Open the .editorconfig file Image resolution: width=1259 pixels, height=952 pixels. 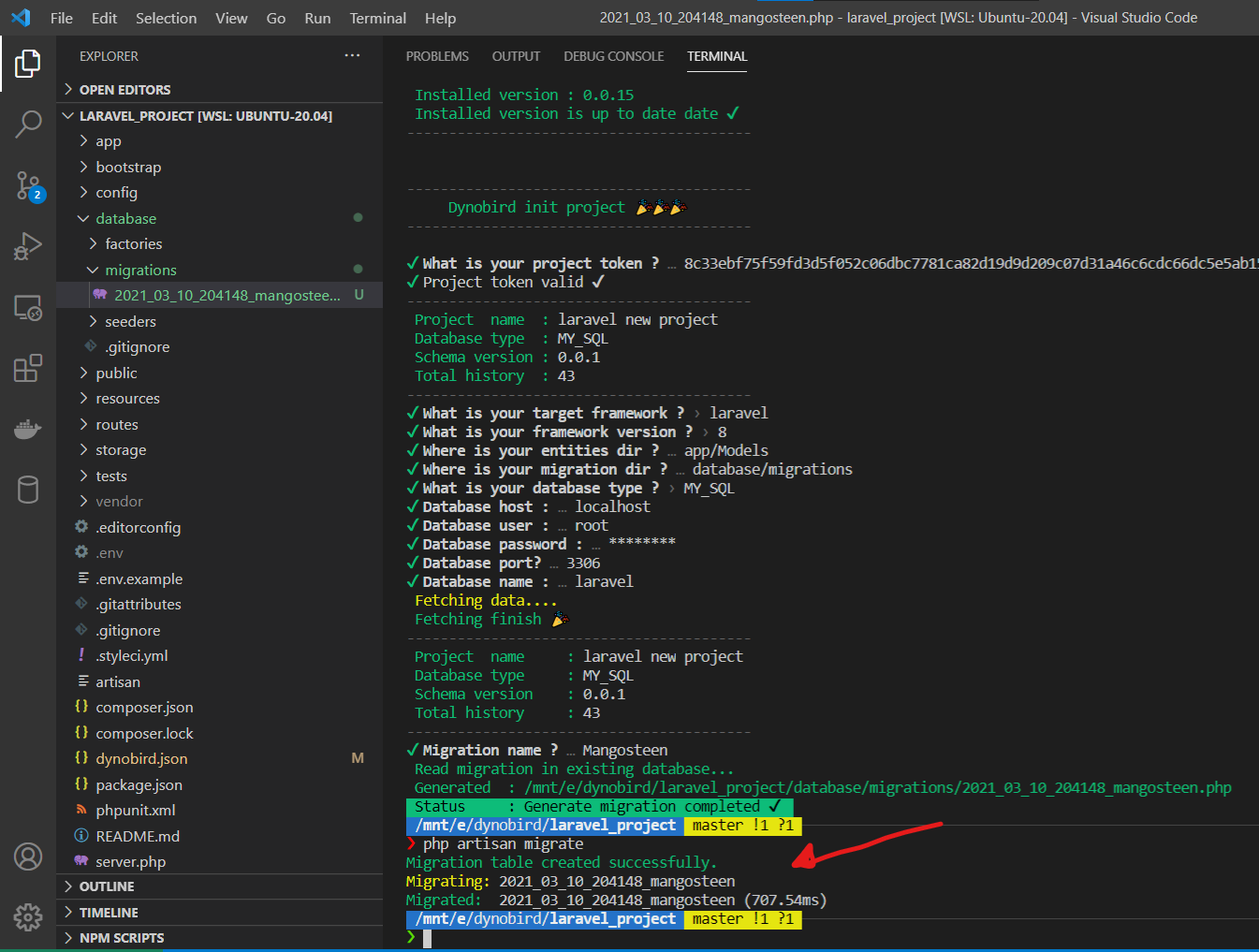[x=219, y=528]
